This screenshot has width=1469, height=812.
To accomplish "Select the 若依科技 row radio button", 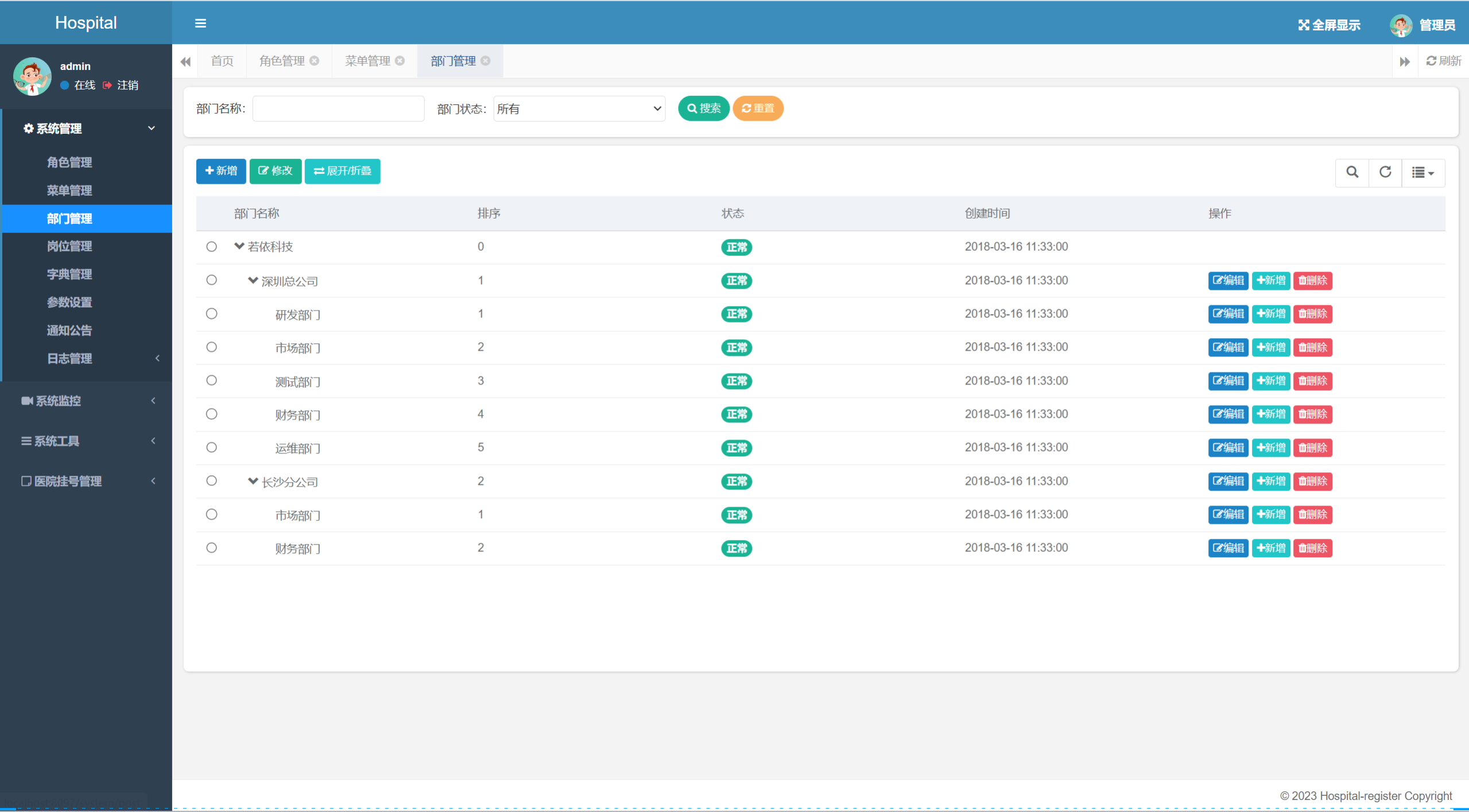I will [x=211, y=247].
